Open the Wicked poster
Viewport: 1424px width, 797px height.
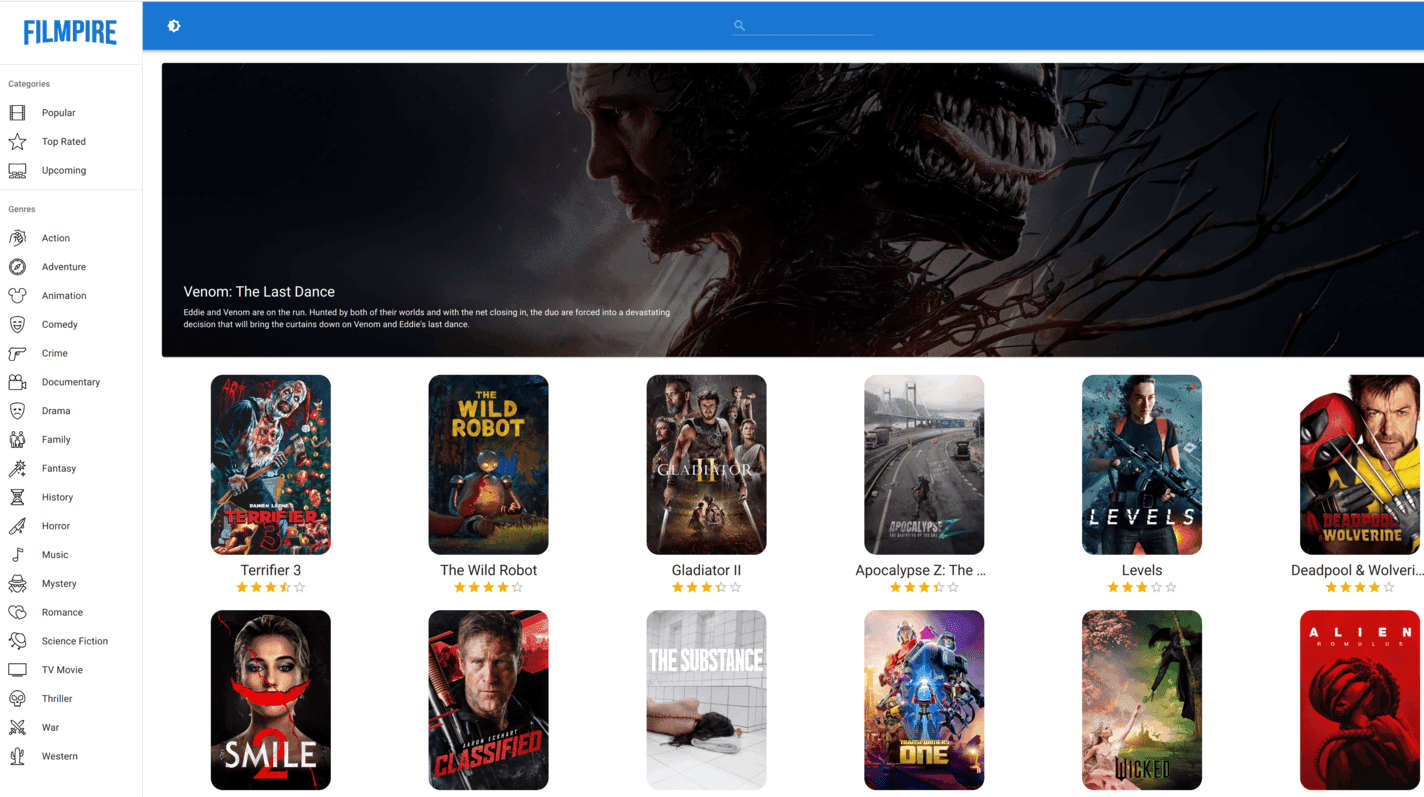[1142, 700]
